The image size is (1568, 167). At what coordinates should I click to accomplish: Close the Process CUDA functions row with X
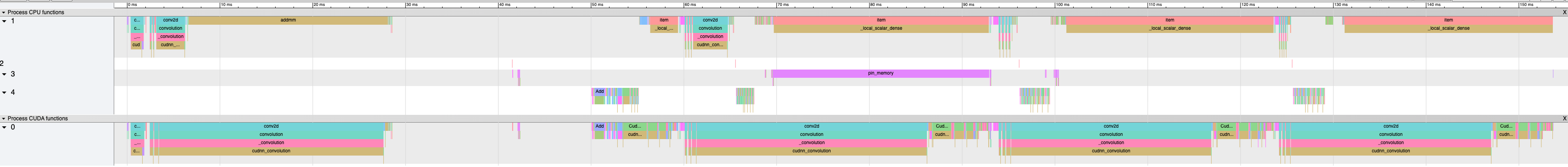click(x=1564, y=119)
